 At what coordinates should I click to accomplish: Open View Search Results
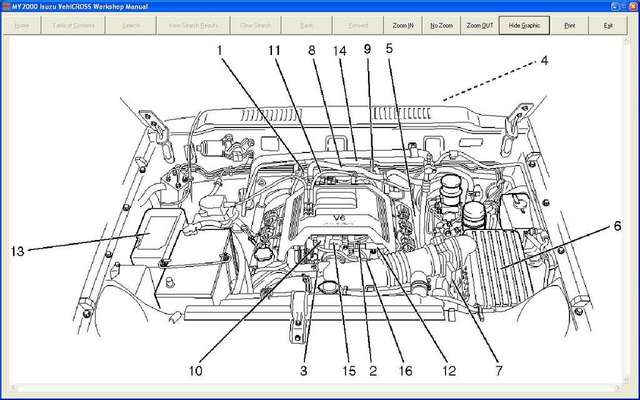[193, 25]
